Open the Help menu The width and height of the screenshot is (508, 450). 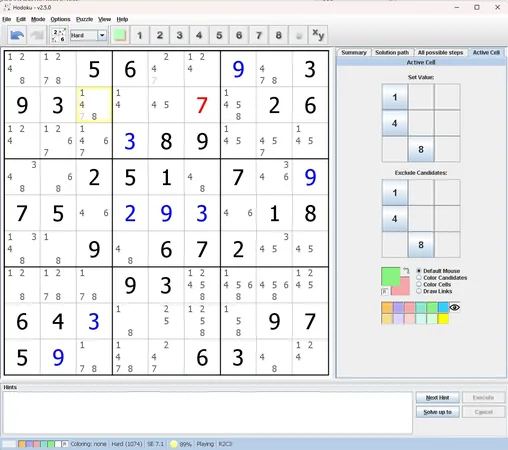[122, 19]
